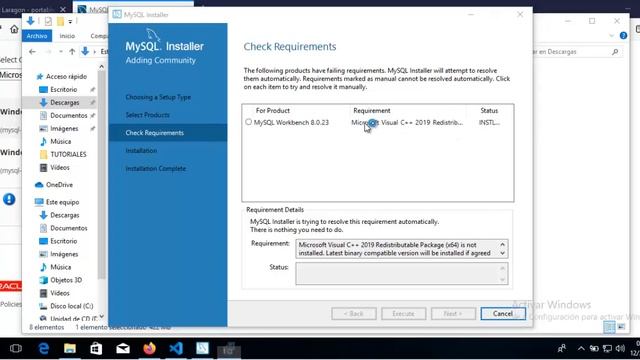Open Imágenes under Este equipo

(x=59, y=254)
